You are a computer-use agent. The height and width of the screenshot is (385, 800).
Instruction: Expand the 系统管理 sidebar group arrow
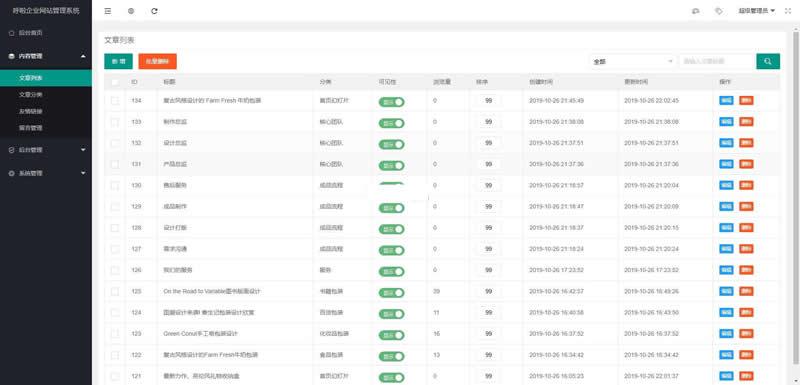[x=83, y=173]
